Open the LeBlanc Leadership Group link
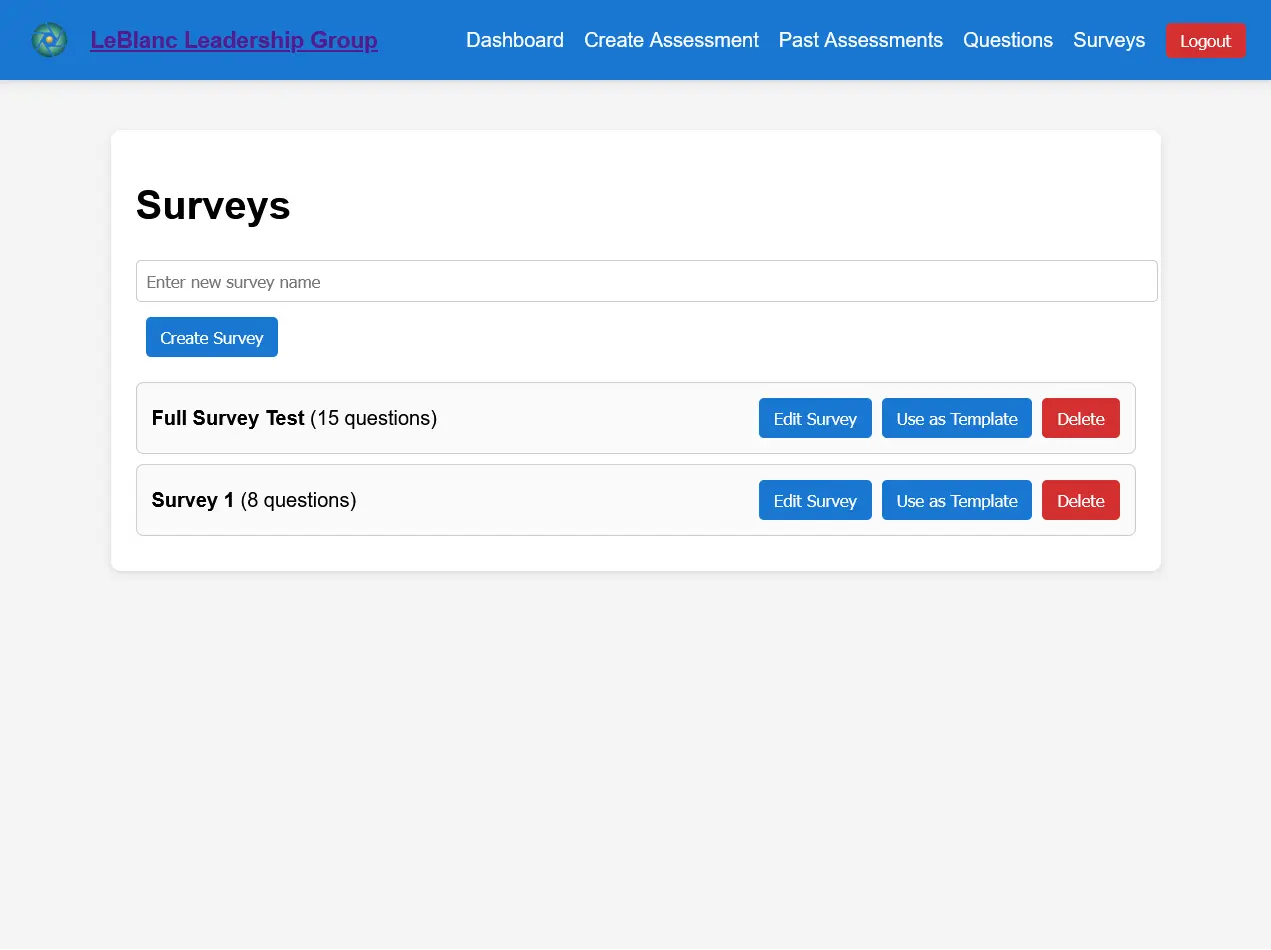This screenshot has width=1271, height=950. coord(234,40)
